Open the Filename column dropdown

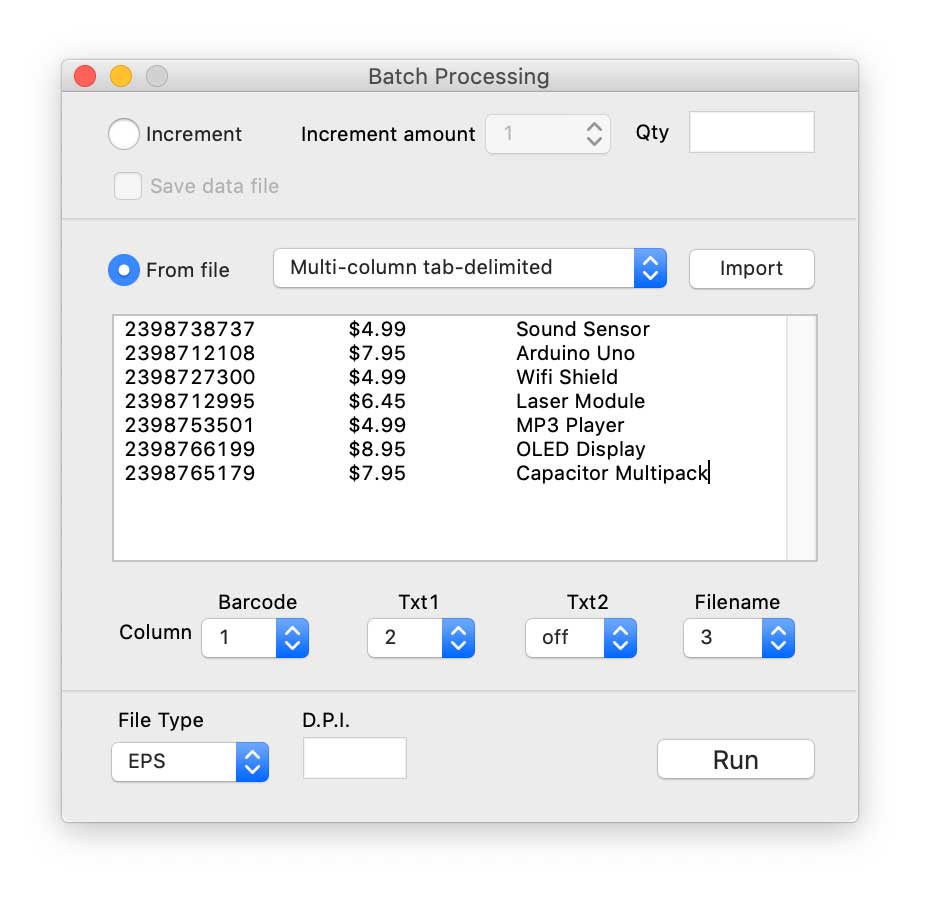(739, 638)
